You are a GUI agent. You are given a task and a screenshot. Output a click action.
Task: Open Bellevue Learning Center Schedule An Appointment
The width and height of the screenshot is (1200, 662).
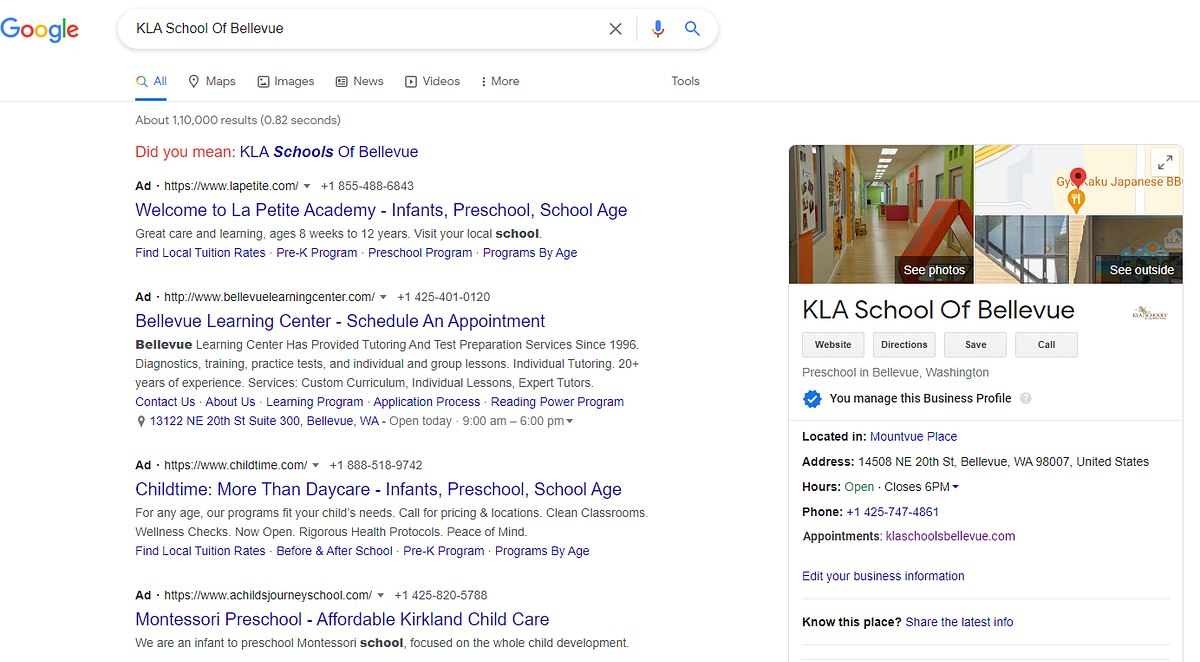coord(340,321)
